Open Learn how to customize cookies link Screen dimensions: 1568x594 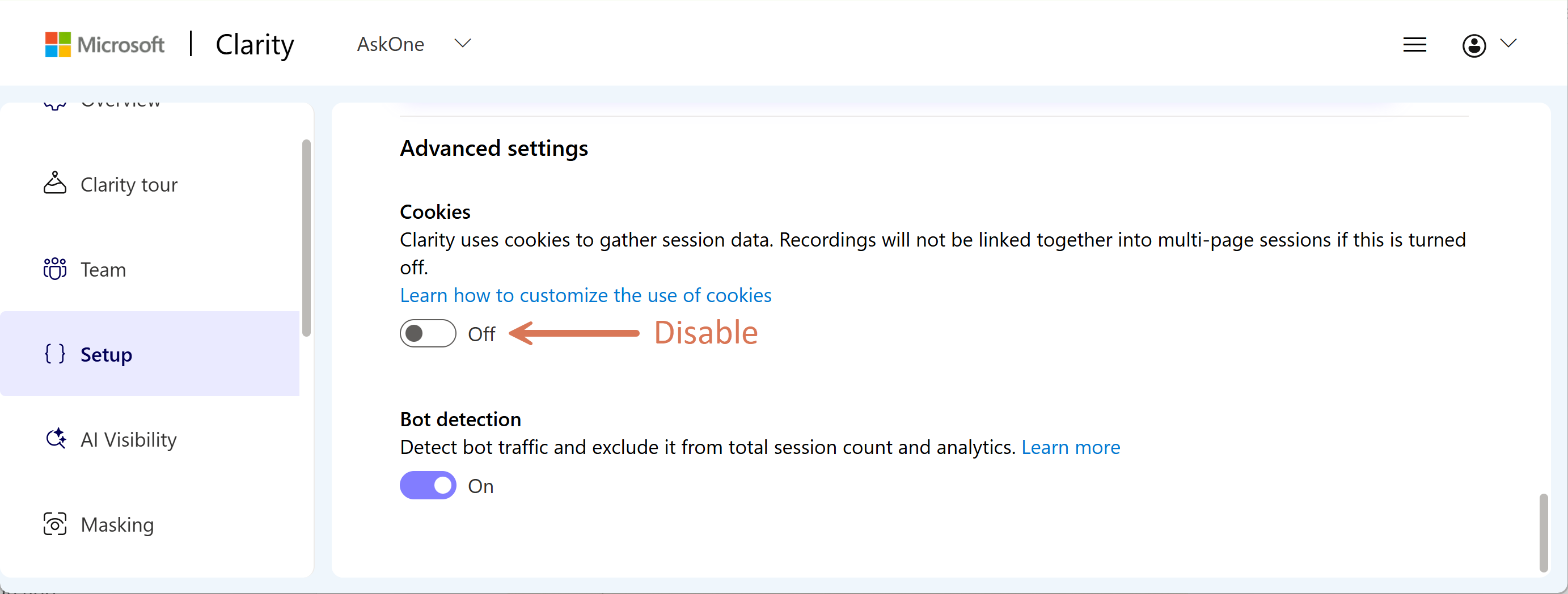pos(586,295)
